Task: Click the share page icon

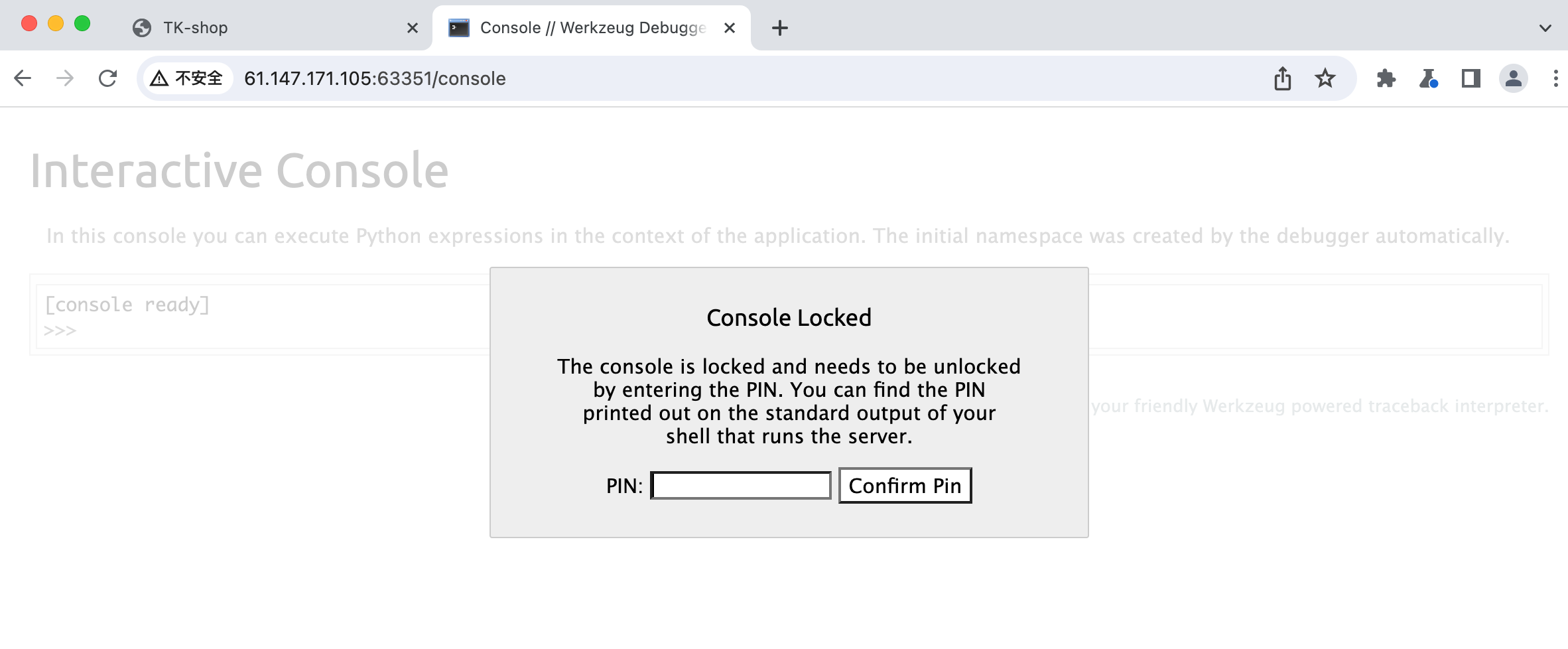Action: click(x=1282, y=78)
